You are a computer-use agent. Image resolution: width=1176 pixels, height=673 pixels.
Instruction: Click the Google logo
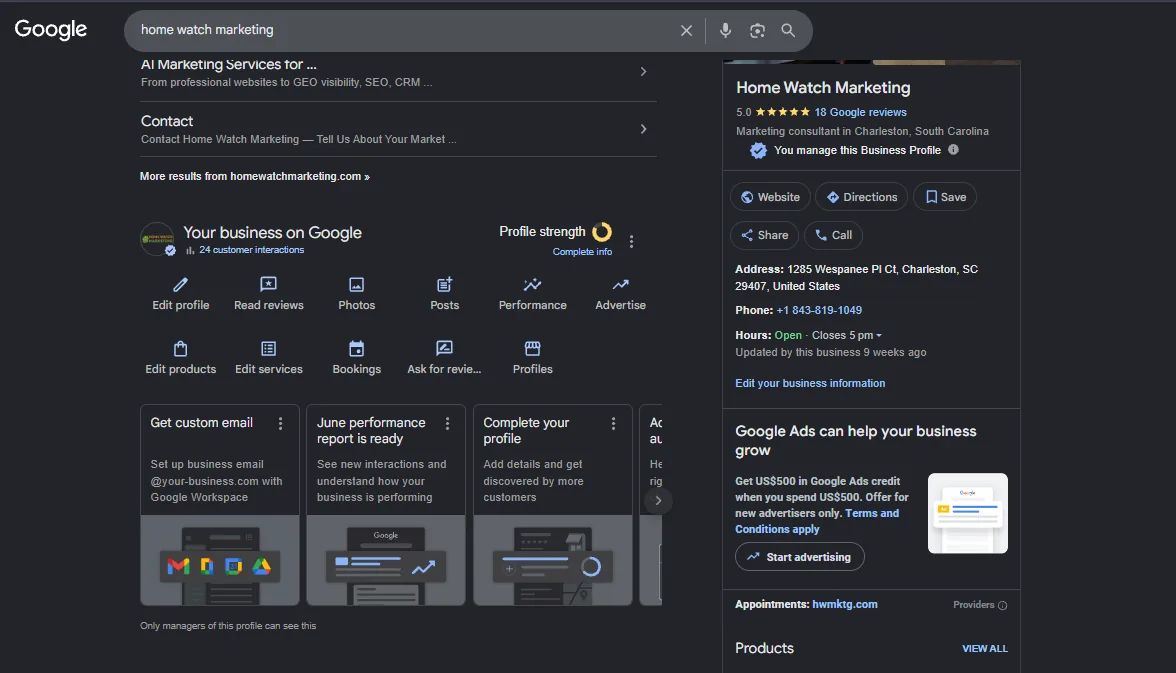pos(51,29)
